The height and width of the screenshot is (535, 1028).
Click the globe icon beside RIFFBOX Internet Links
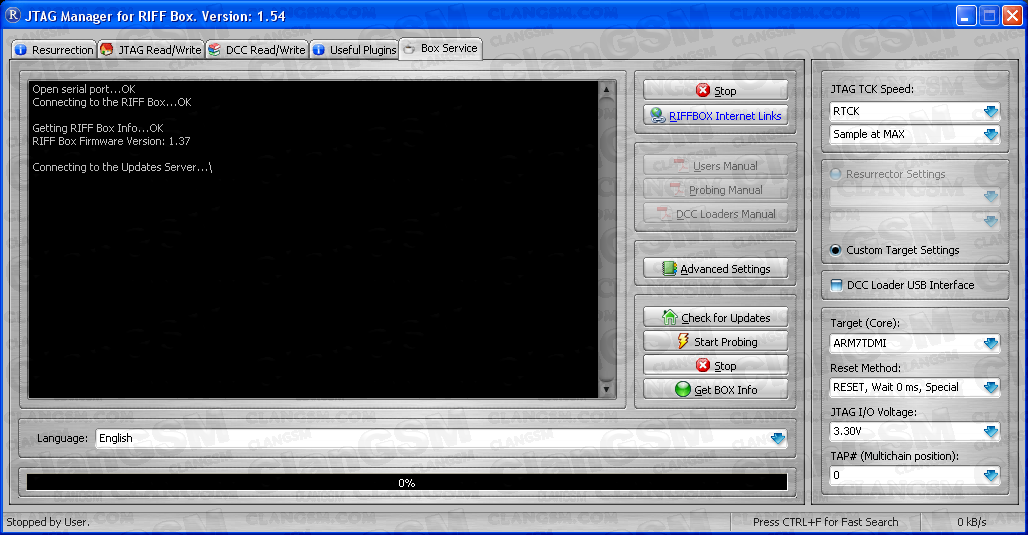tap(658, 115)
